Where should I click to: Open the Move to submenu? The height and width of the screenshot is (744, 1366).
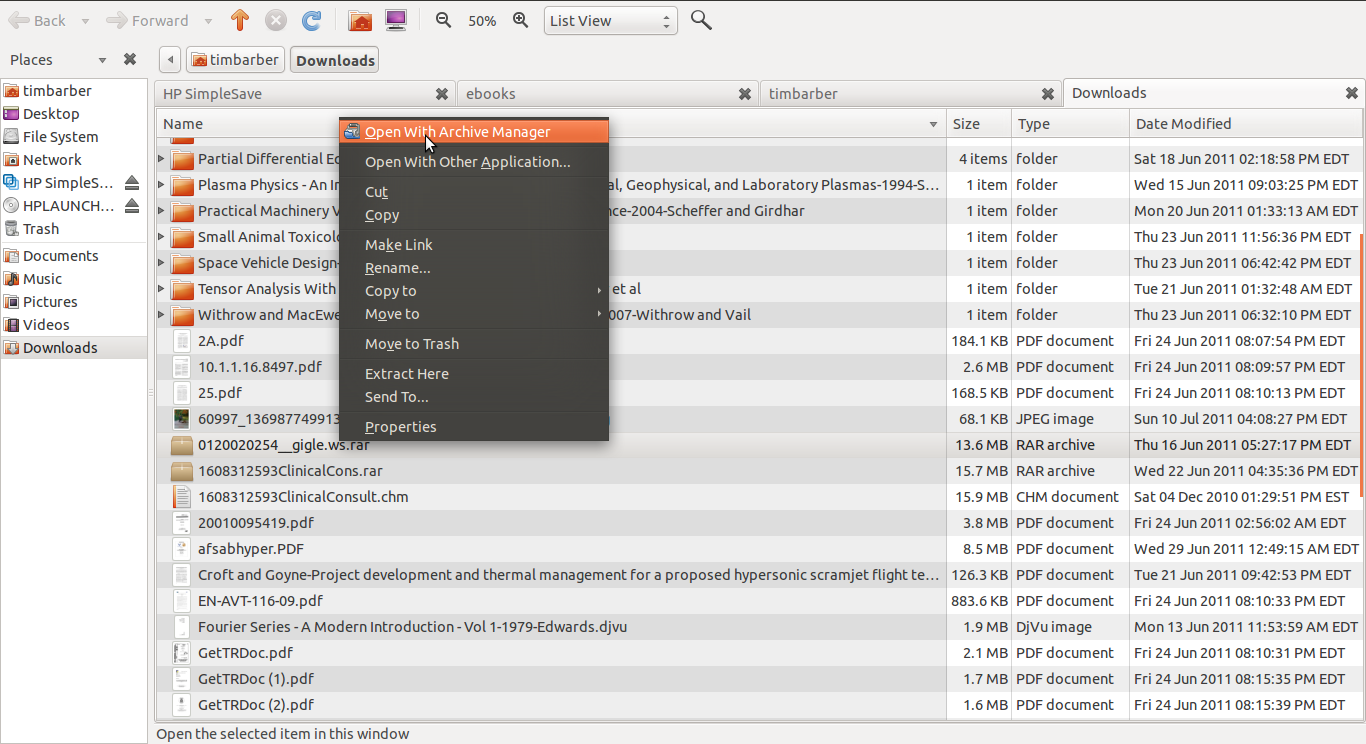coord(474,314)
